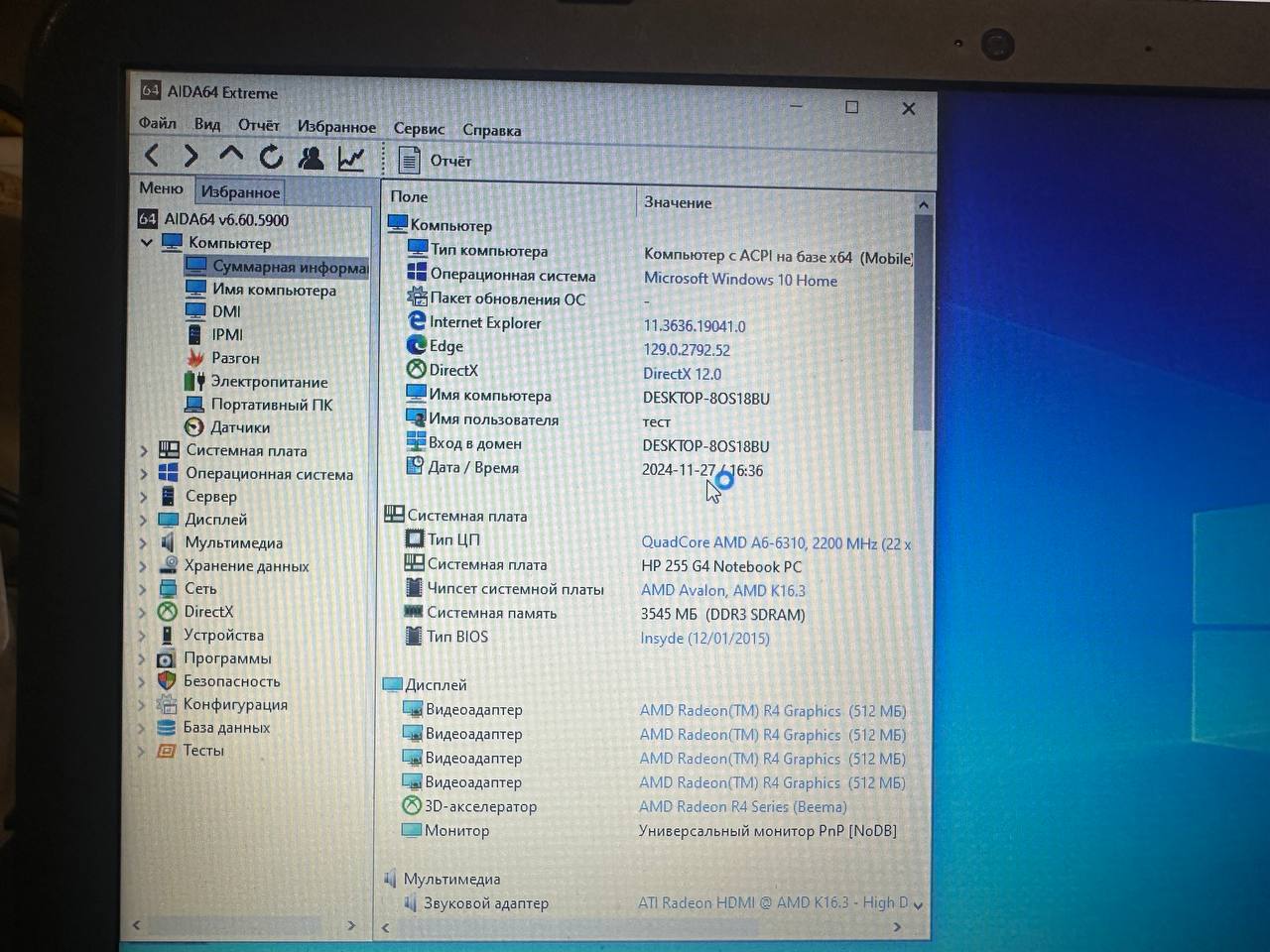Expand the Сервер tree node

pos(144,497)
